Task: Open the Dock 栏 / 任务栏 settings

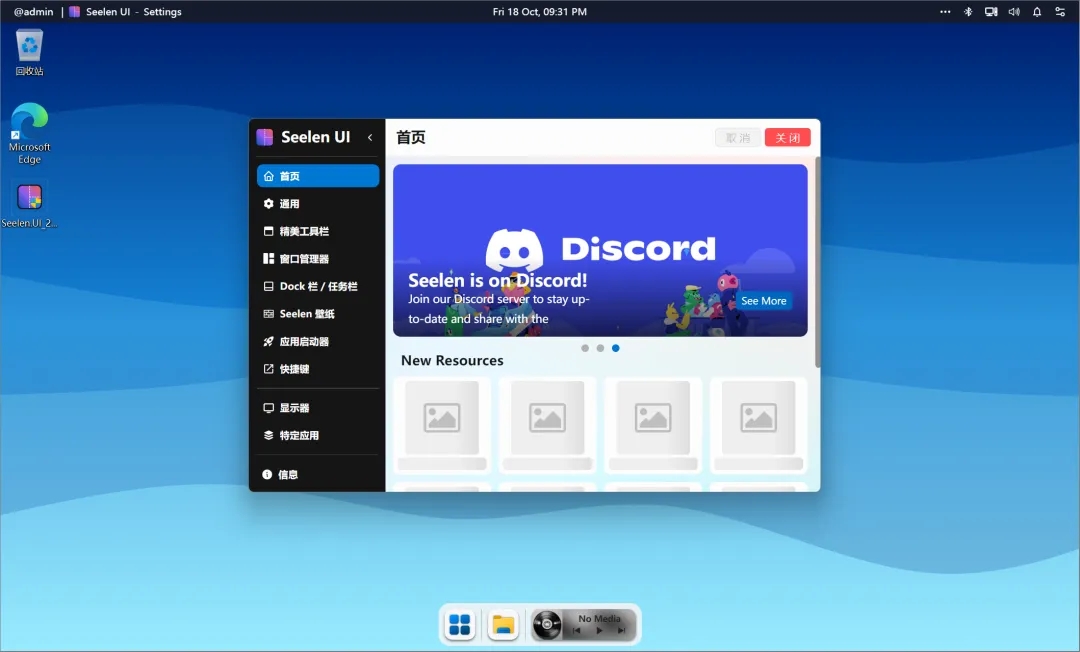Action: (316, 286)
